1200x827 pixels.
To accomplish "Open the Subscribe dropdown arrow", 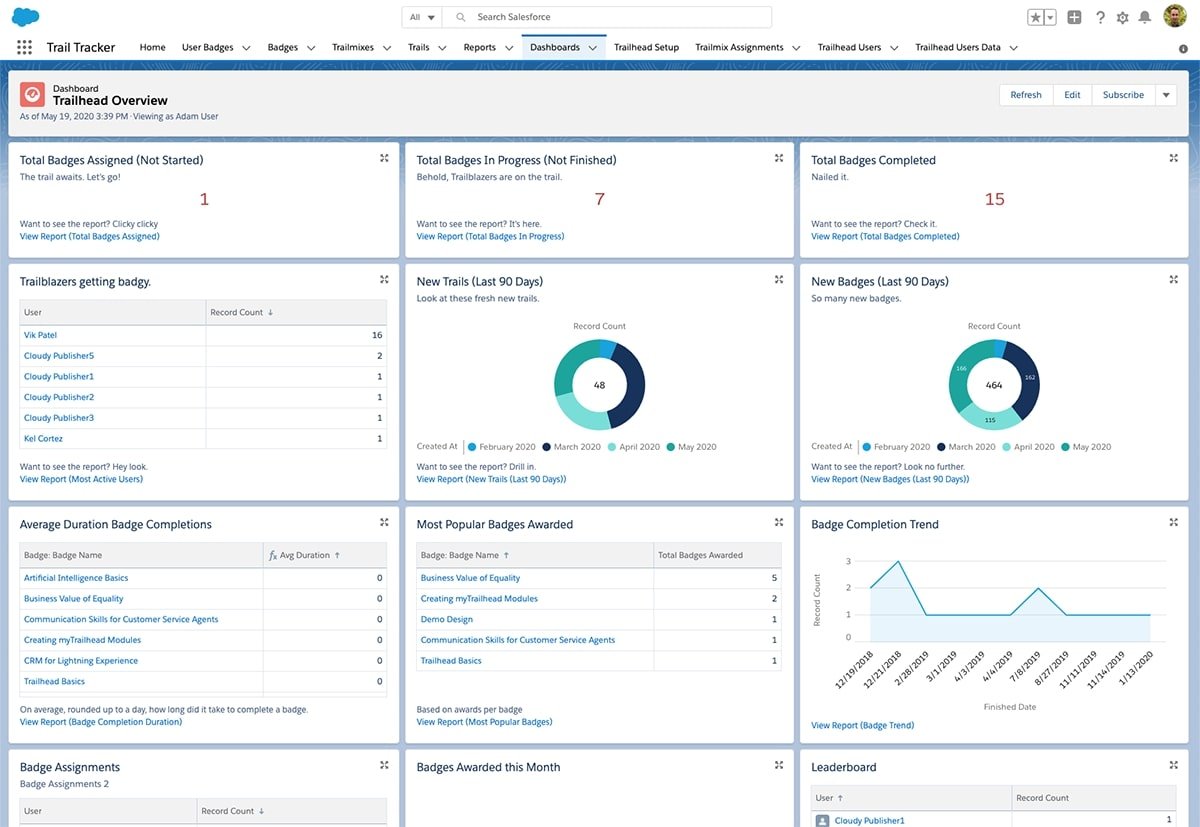I will pos(1165,94).
